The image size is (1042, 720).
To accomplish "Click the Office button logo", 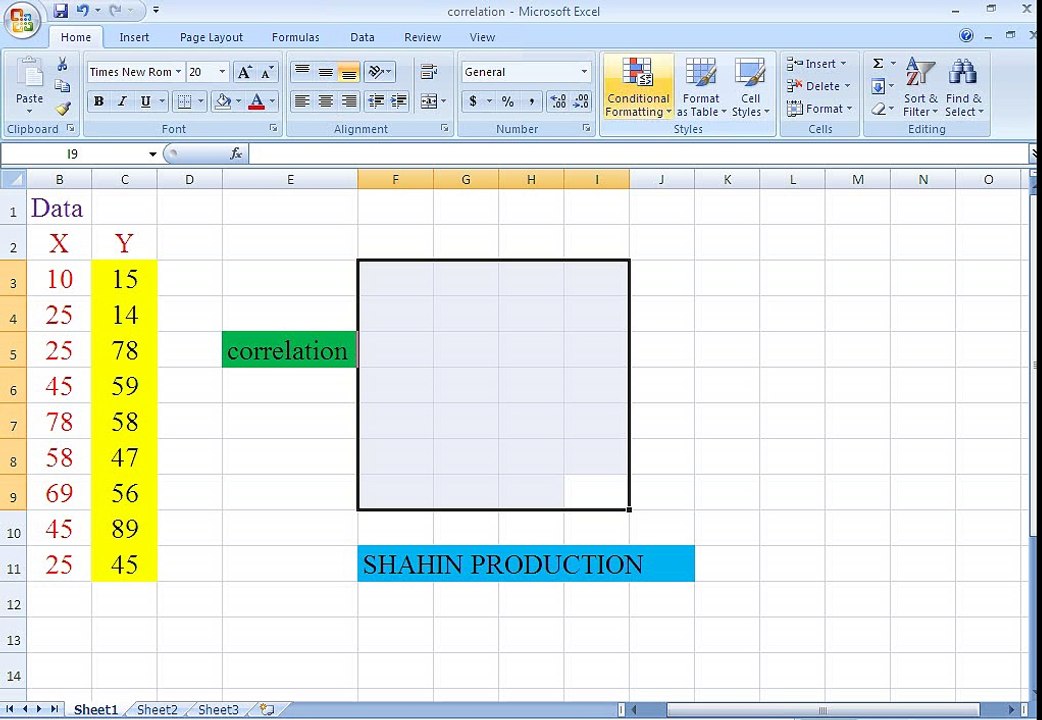I will click(x=21, y=21).
